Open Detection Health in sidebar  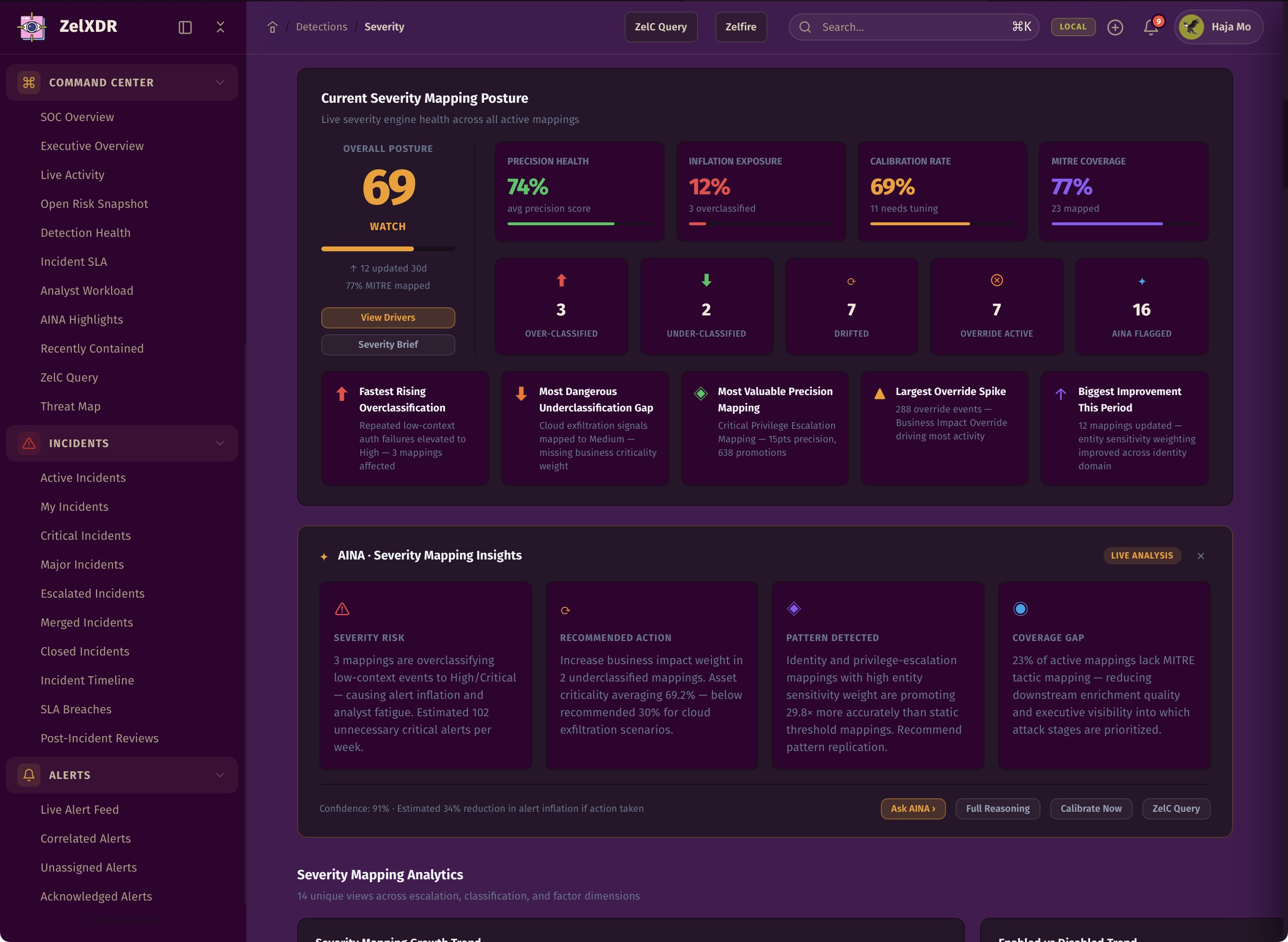(85, 232)
